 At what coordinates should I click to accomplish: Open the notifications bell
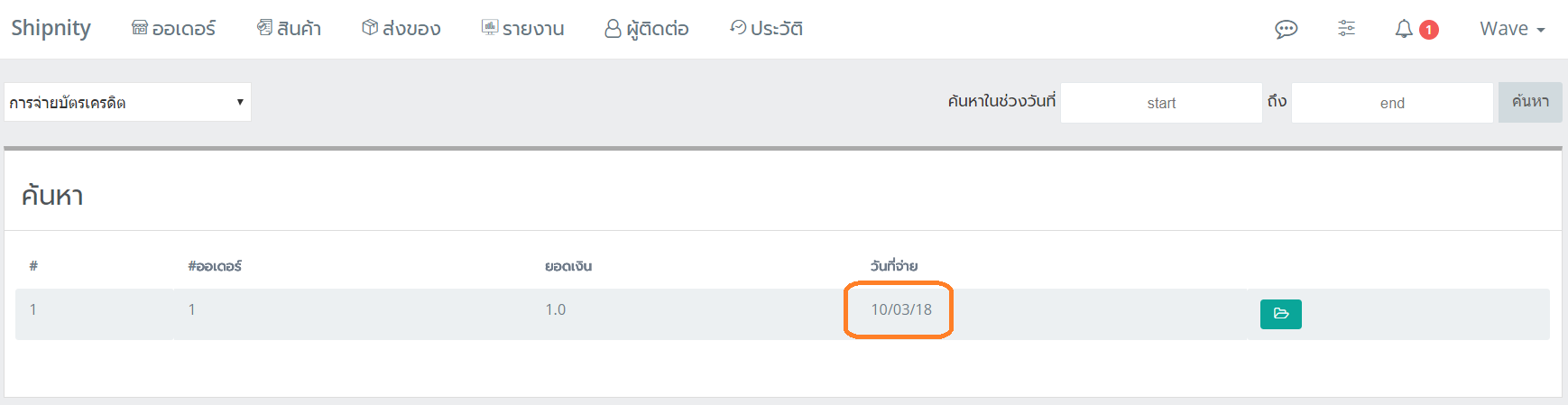click(1404, 29)
